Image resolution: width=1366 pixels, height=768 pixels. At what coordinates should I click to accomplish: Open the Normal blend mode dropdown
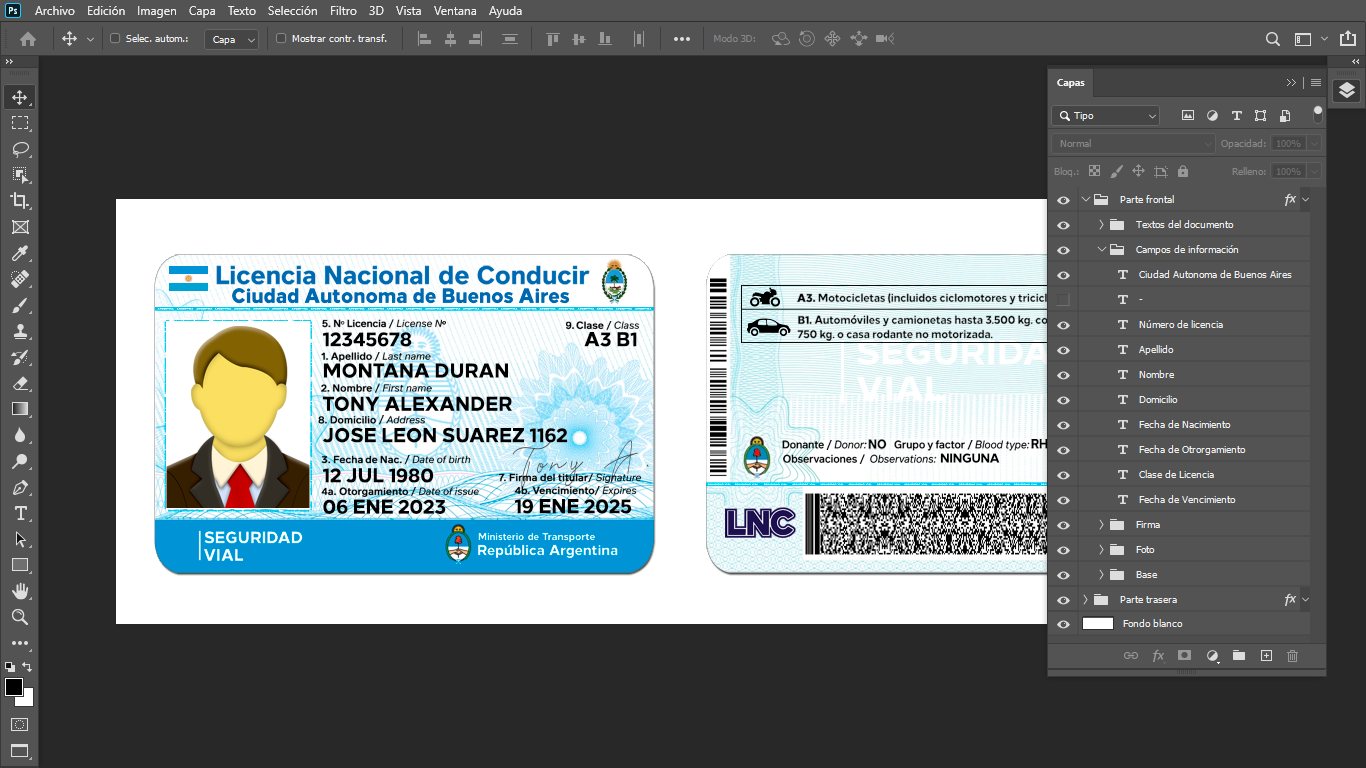1133,144
